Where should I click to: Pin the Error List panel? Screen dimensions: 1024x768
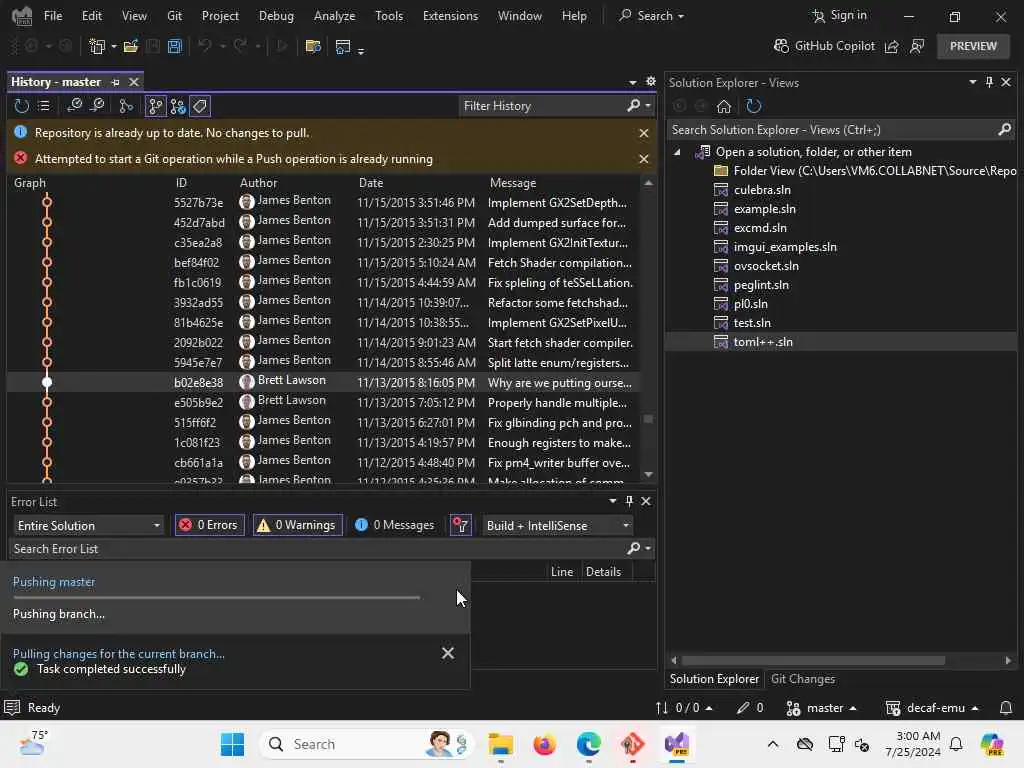(x=629, y=501)
